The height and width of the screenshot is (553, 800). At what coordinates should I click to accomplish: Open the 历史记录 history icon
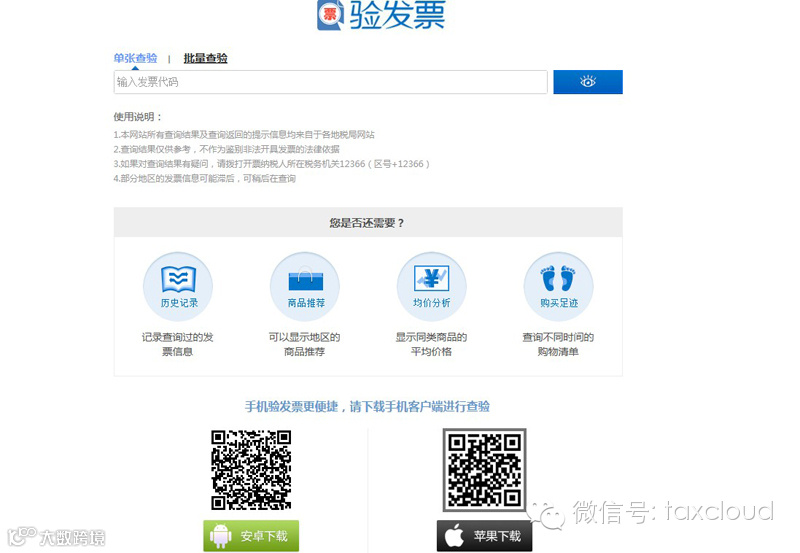click(x=178, y=287)
